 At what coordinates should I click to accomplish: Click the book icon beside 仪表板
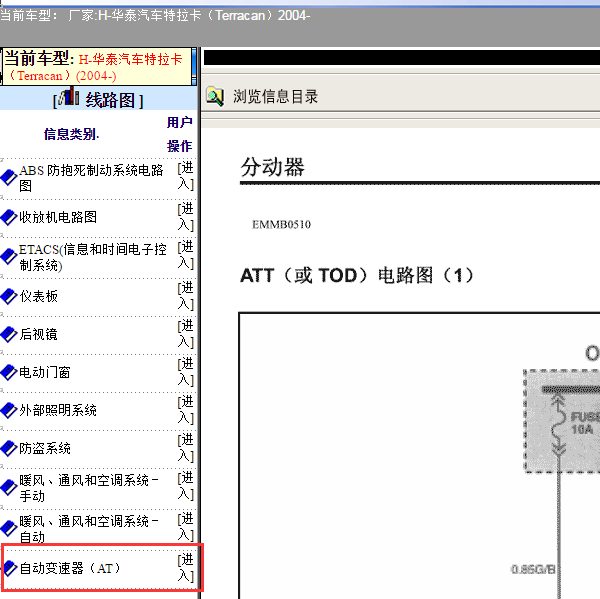click(x=9, y=296)
